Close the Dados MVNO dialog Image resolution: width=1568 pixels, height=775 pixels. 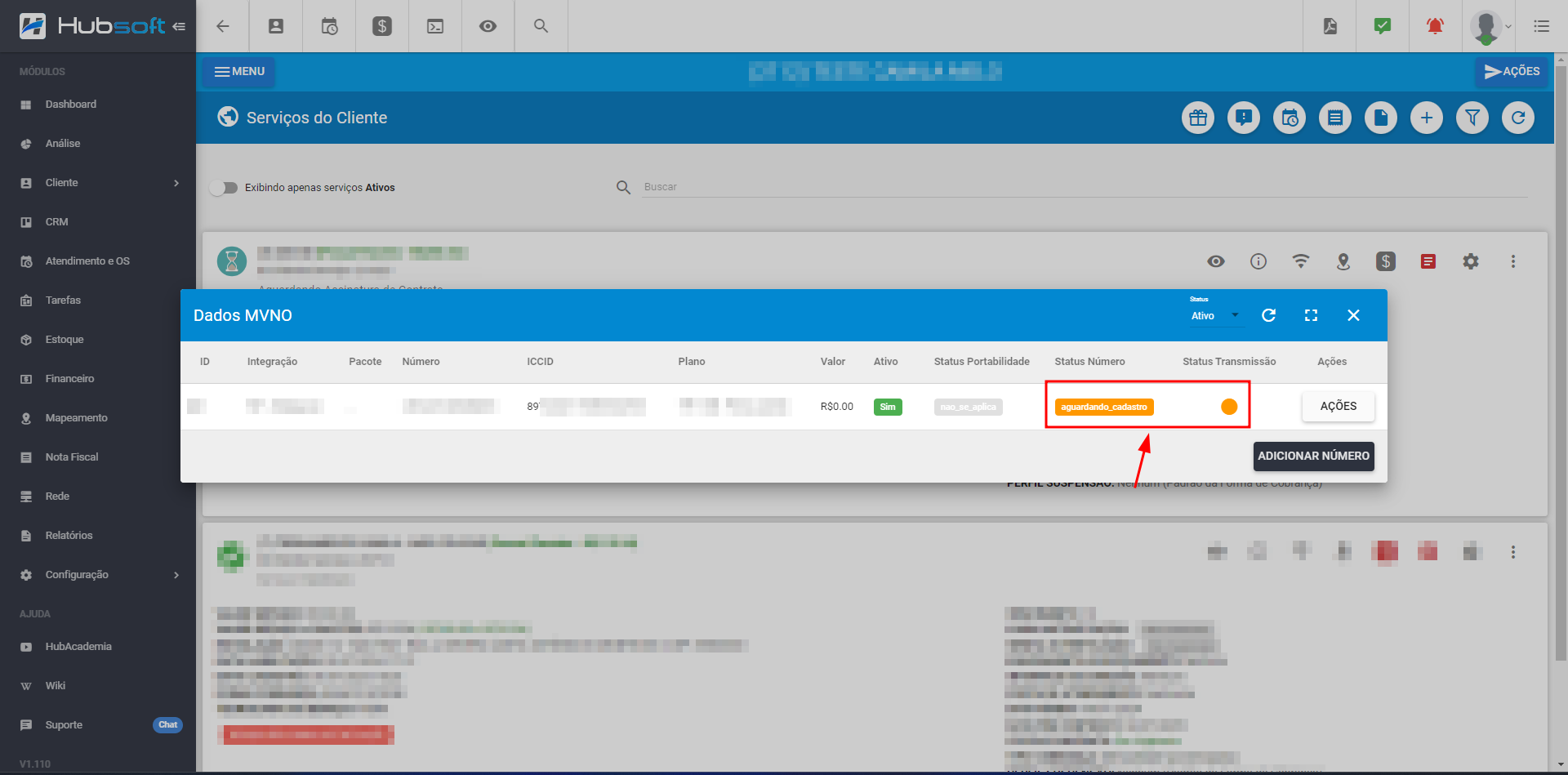coord(1353,315)
